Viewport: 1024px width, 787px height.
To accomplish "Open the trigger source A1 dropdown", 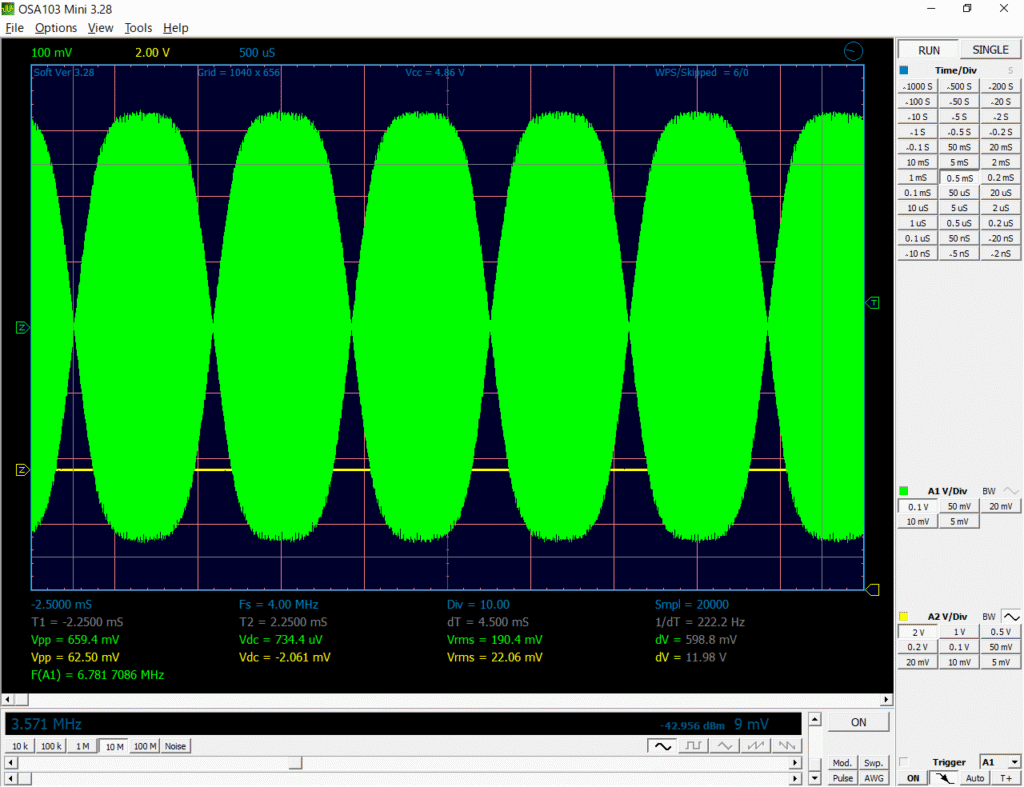I will 1000,761.
